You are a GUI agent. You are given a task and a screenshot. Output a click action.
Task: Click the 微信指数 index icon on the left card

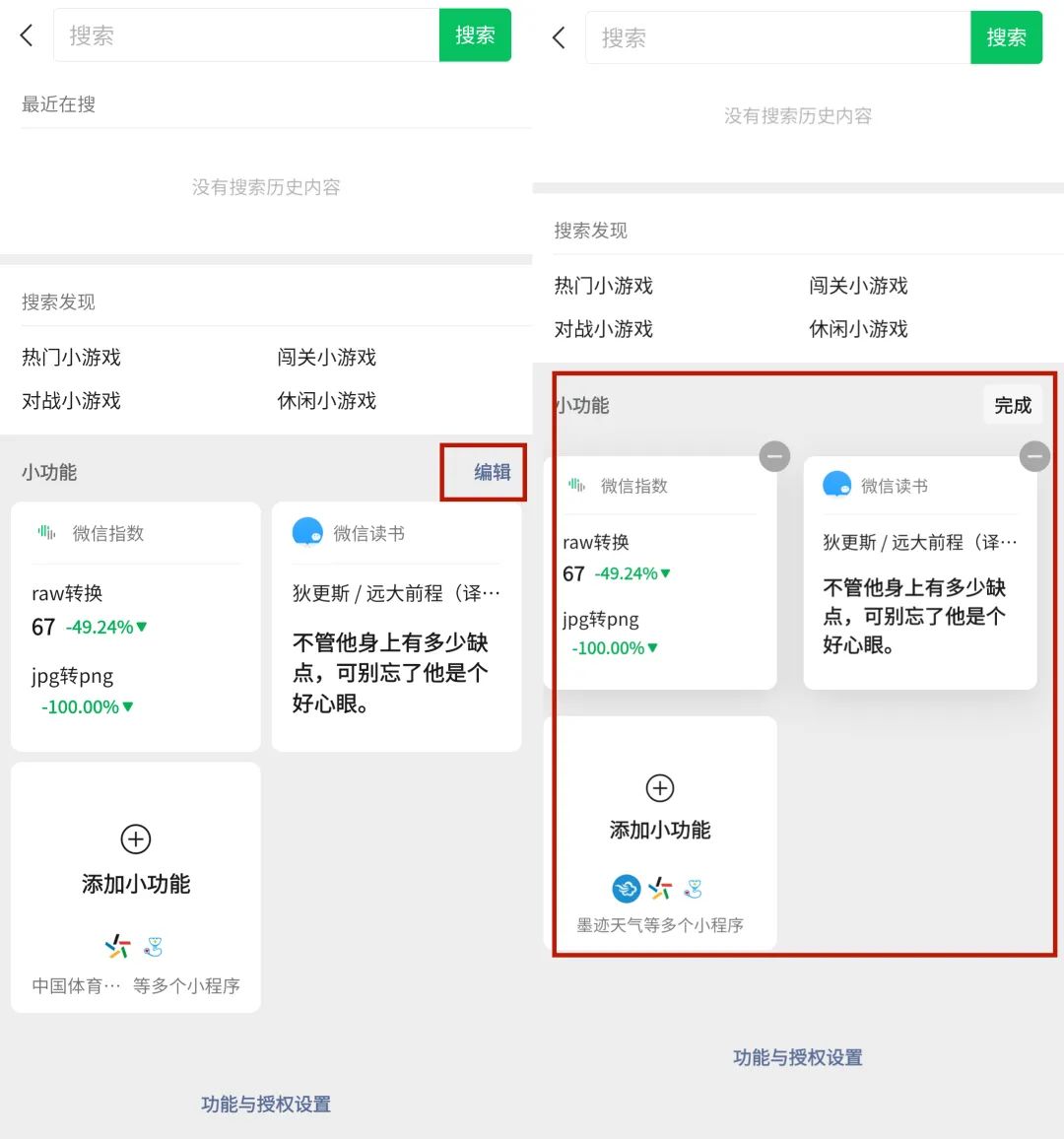coord(46,533)
